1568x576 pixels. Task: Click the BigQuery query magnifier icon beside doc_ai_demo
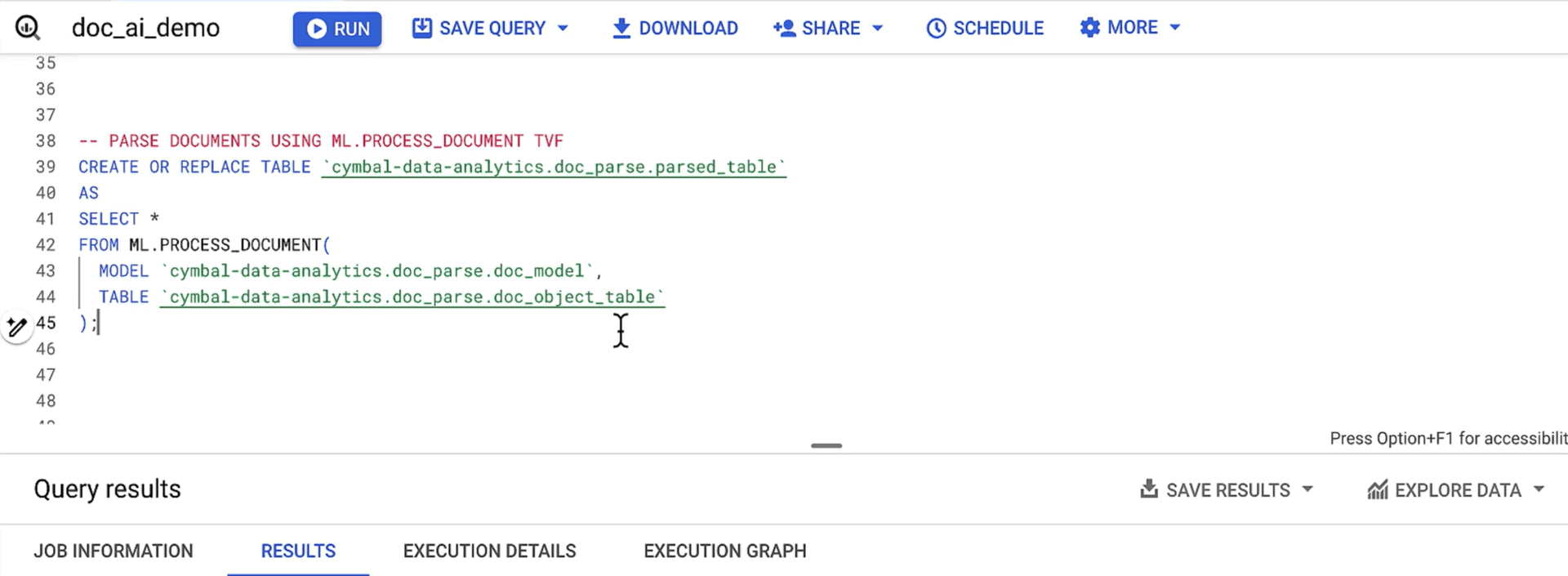click(x=28, y=28)
